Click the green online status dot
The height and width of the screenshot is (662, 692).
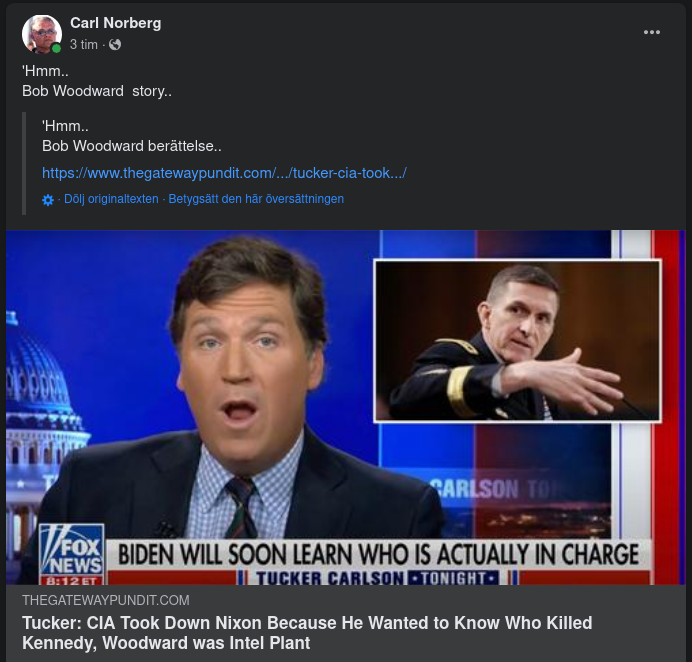coord(57,48)
